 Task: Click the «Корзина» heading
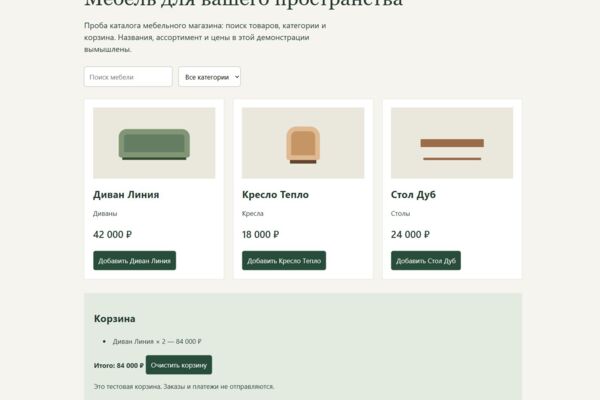pos(114,318)
